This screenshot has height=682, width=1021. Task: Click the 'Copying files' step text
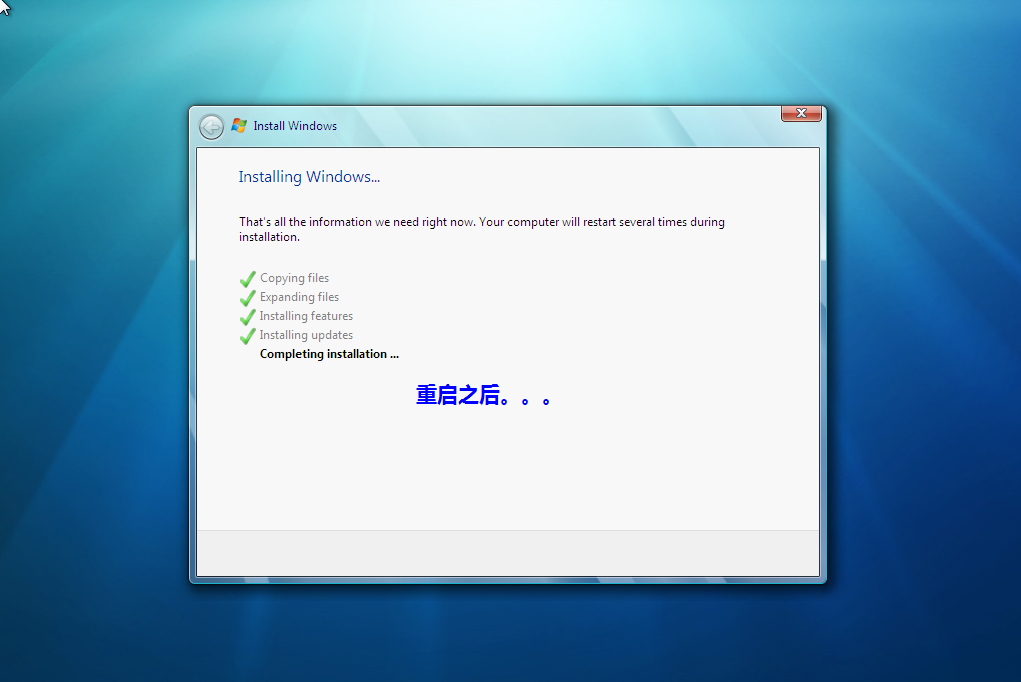[x=294, y=278]
